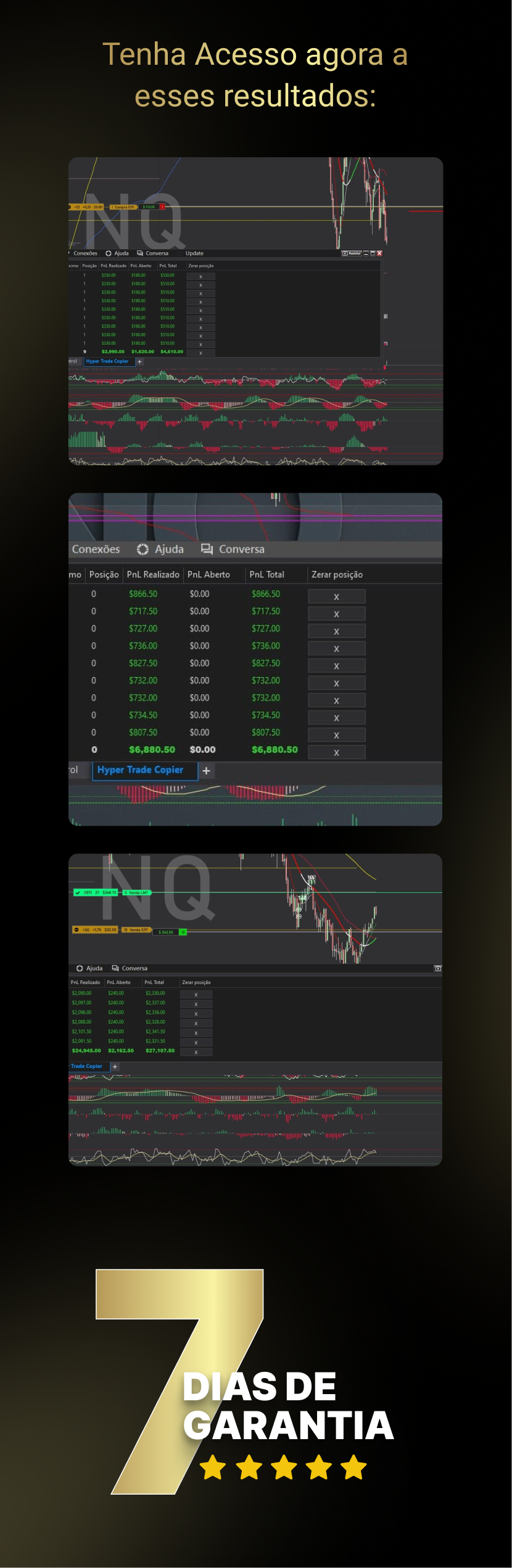Image resolution: width=512 pixels, height=1568 pixels.
Task: Click add tab plus icon in bottom panel
Action: 115,1067
